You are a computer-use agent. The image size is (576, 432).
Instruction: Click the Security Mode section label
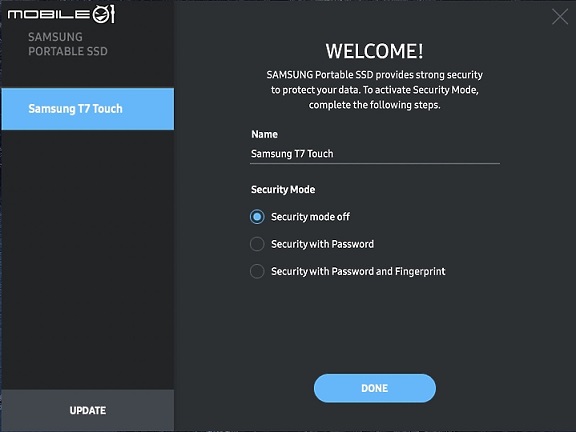pyautogui.click(x=283, y=190)
